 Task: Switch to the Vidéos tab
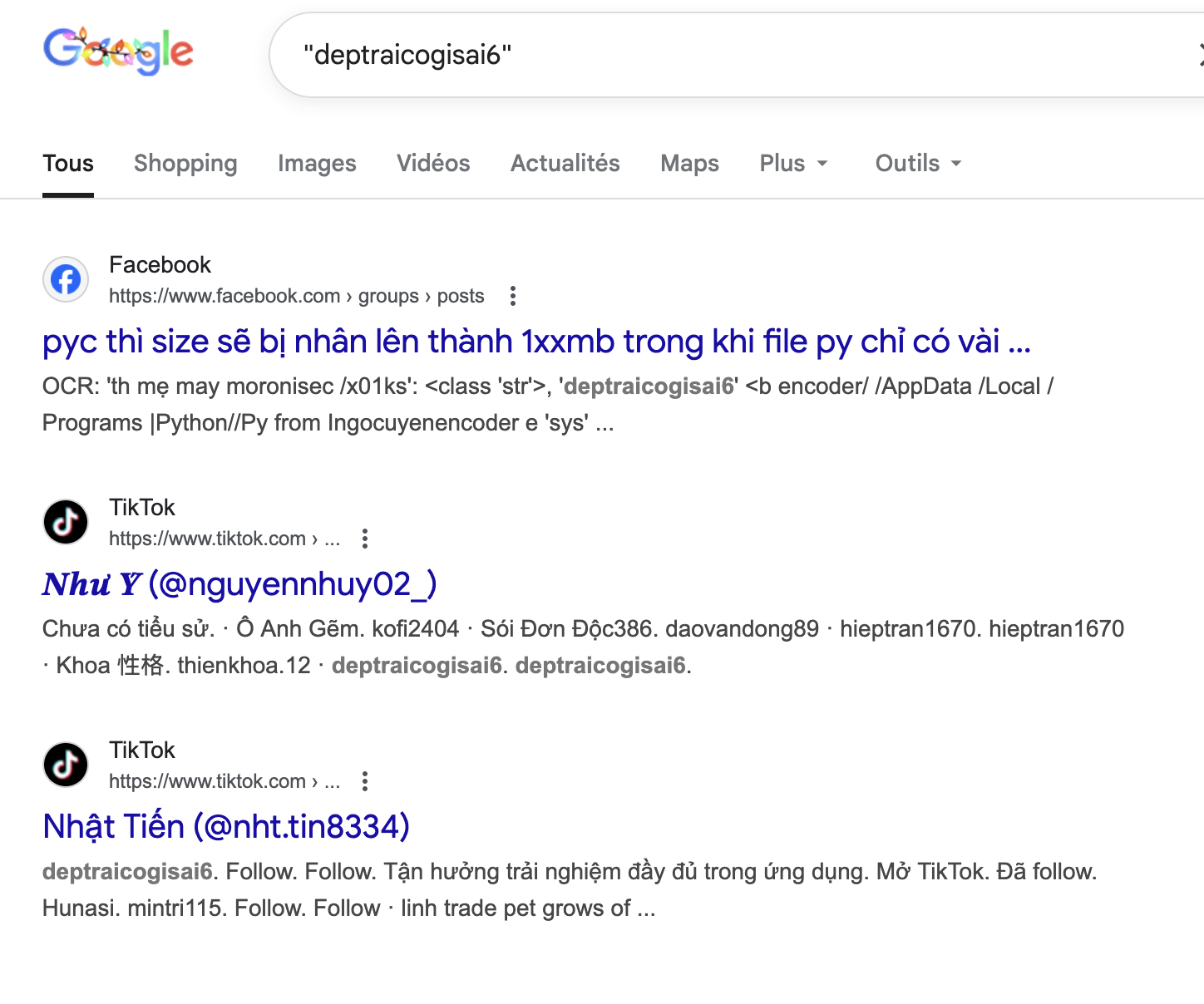[433, 163]
